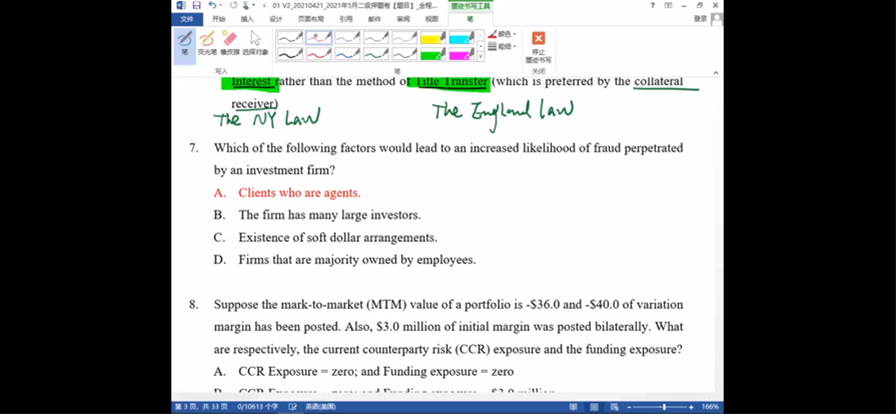This screenshot has height=414, width=896.
Task: Switch to Read Mode view
Action: click(x=573, y=407)
